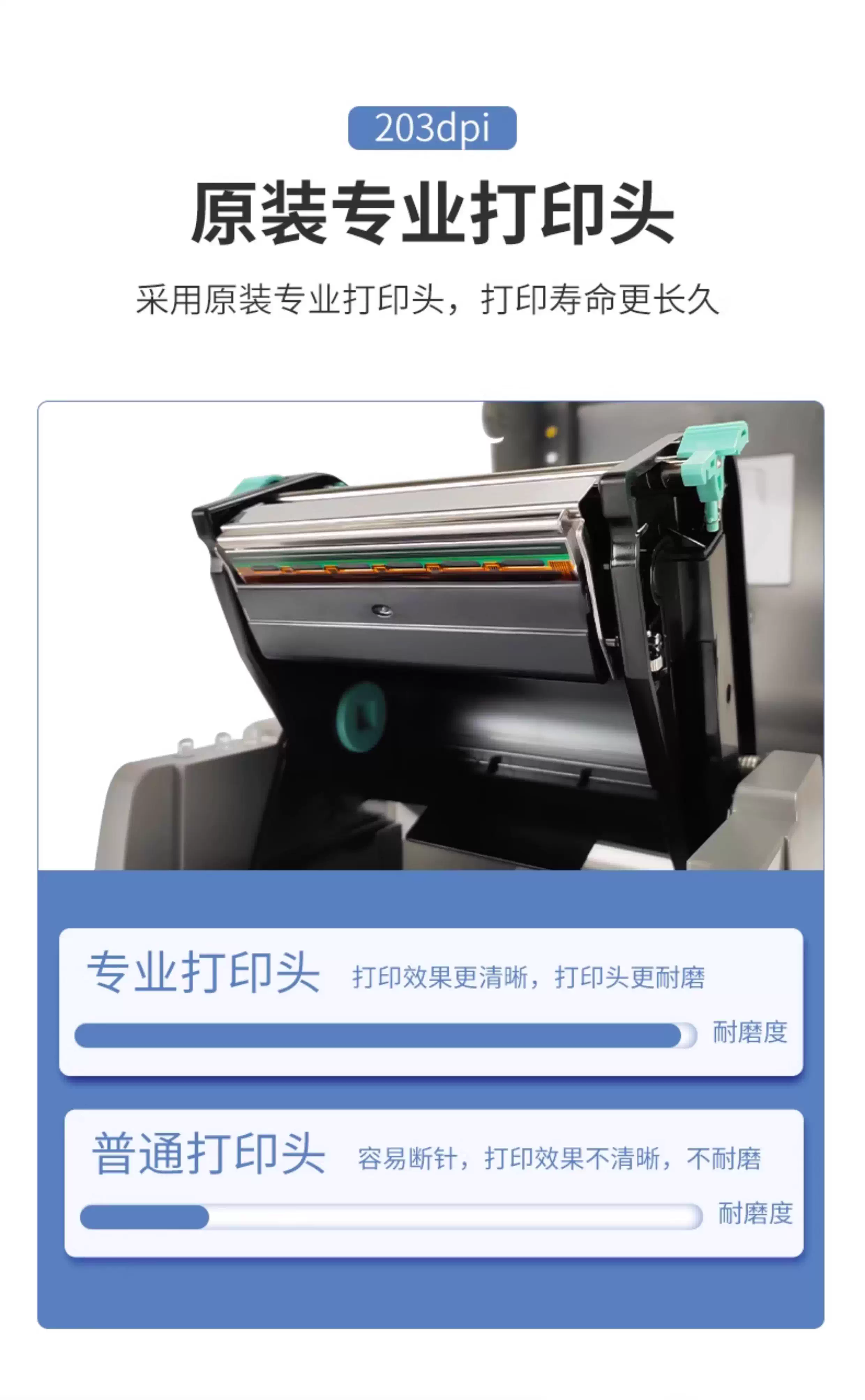Click the 耐磨度 label in the 专业打印头 card

(x=750, y=1032)
